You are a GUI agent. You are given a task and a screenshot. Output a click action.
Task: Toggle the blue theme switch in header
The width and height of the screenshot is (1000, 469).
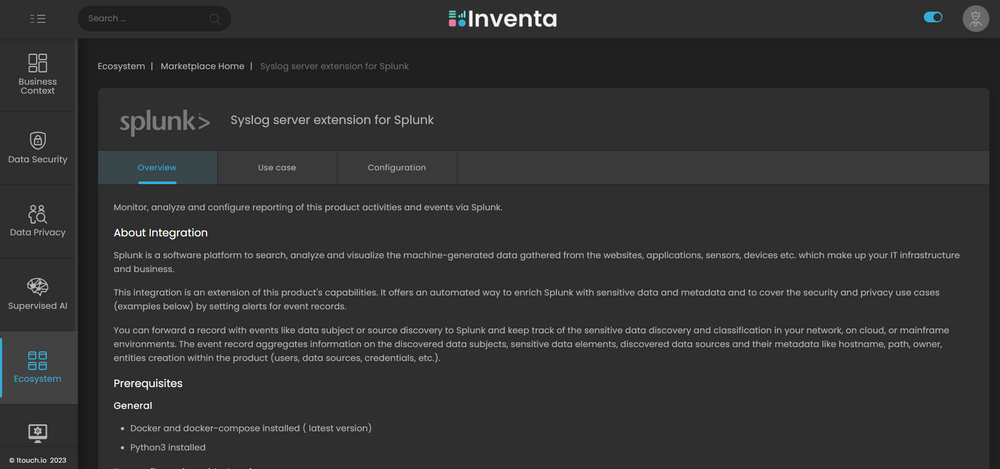point(933,17)
